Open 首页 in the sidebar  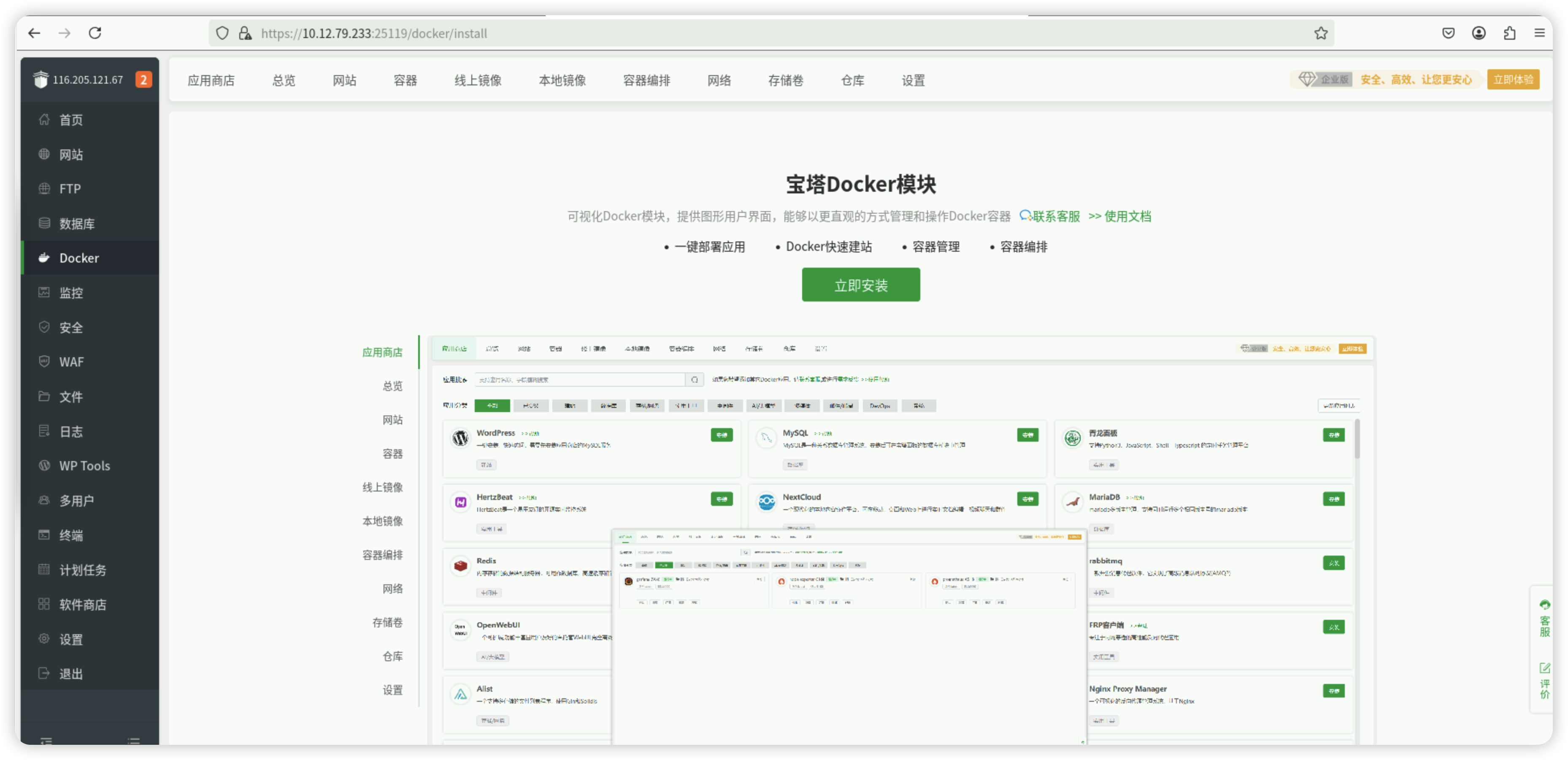89,120
